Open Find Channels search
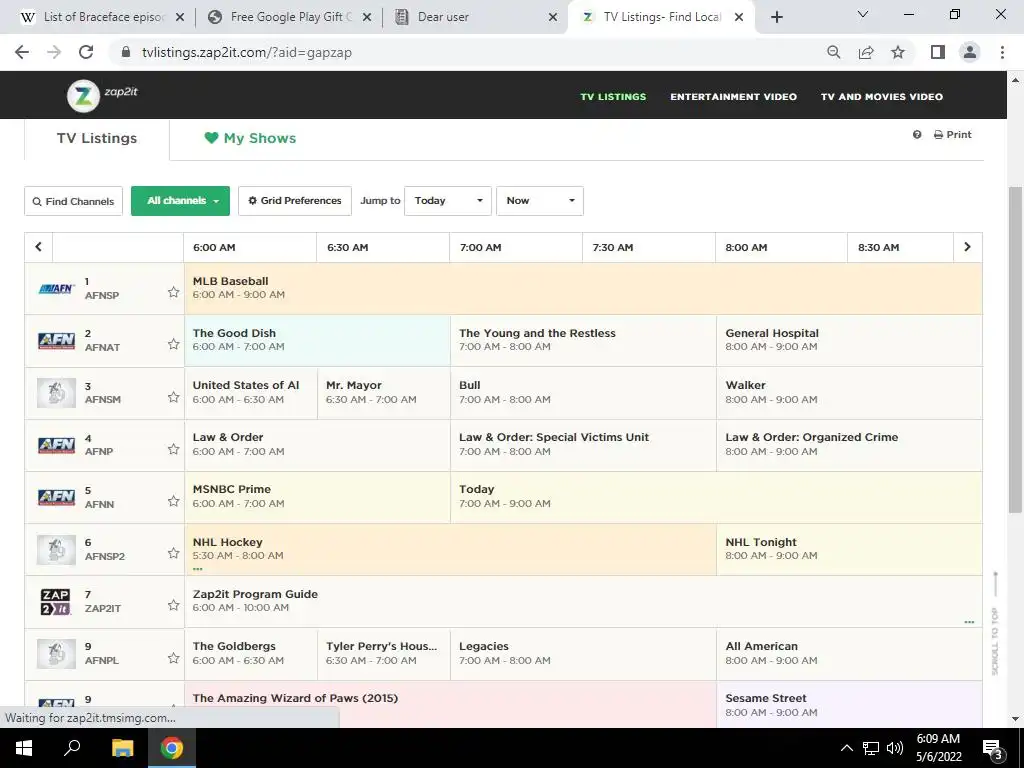 (73, 201)
